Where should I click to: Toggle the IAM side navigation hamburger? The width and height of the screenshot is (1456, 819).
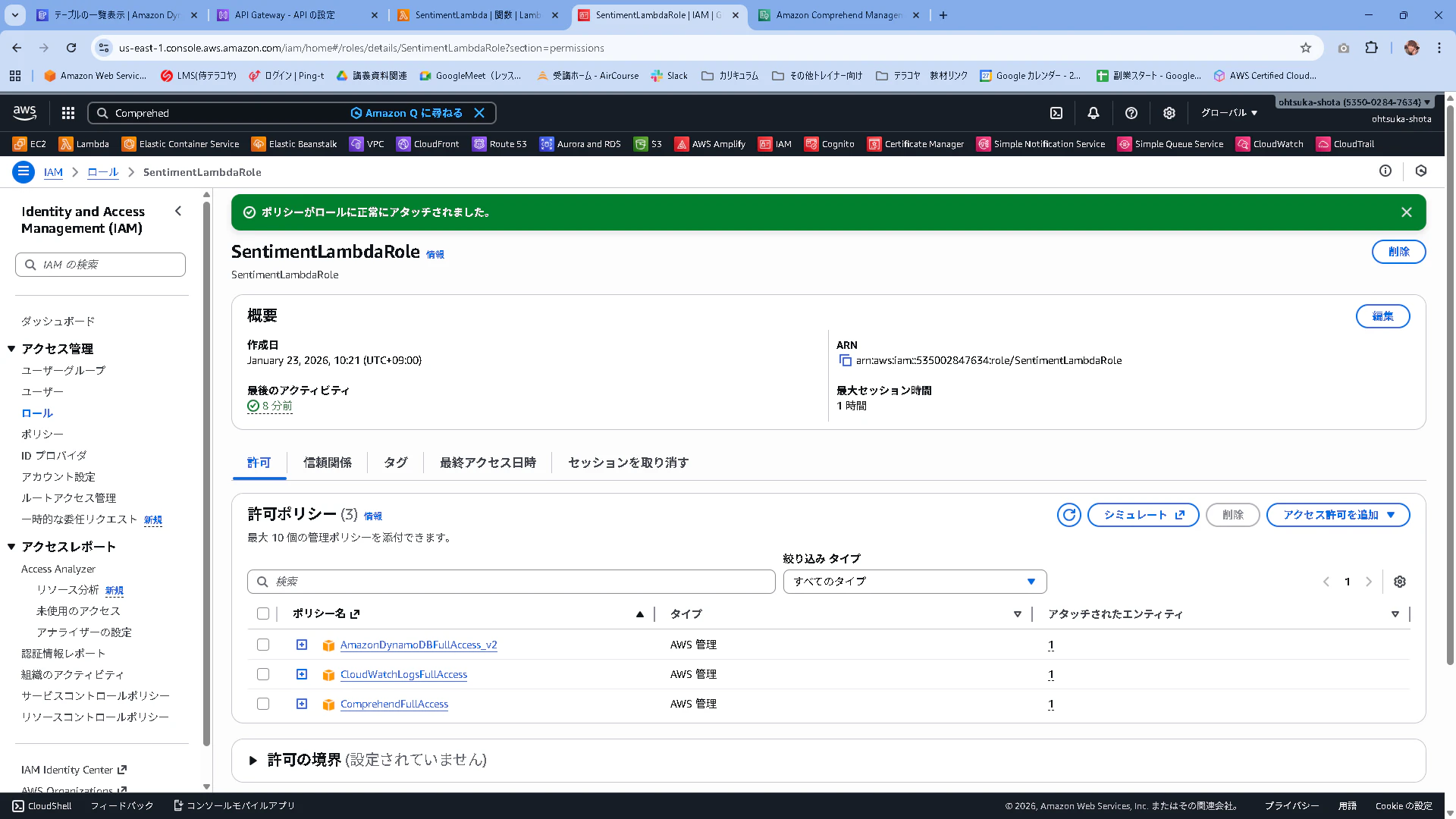click(x=24, y=172)
